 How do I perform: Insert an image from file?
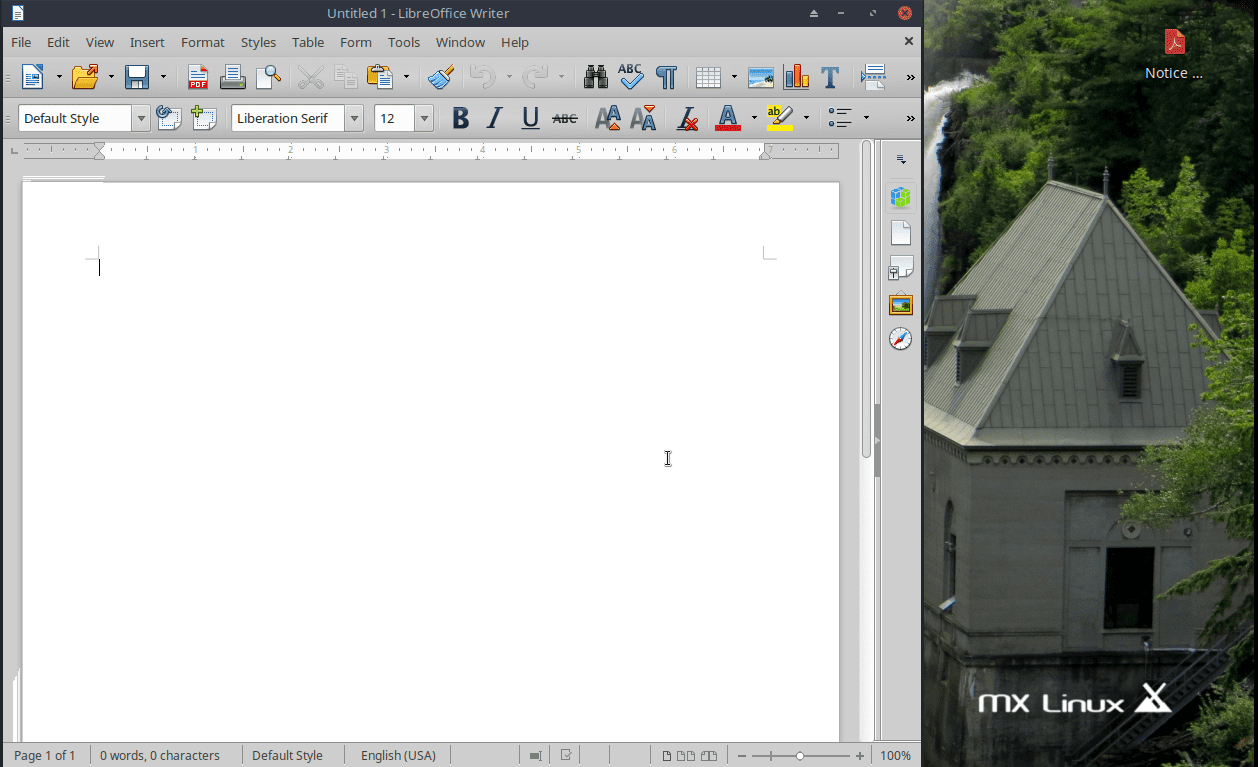click(x=761, y=77)
